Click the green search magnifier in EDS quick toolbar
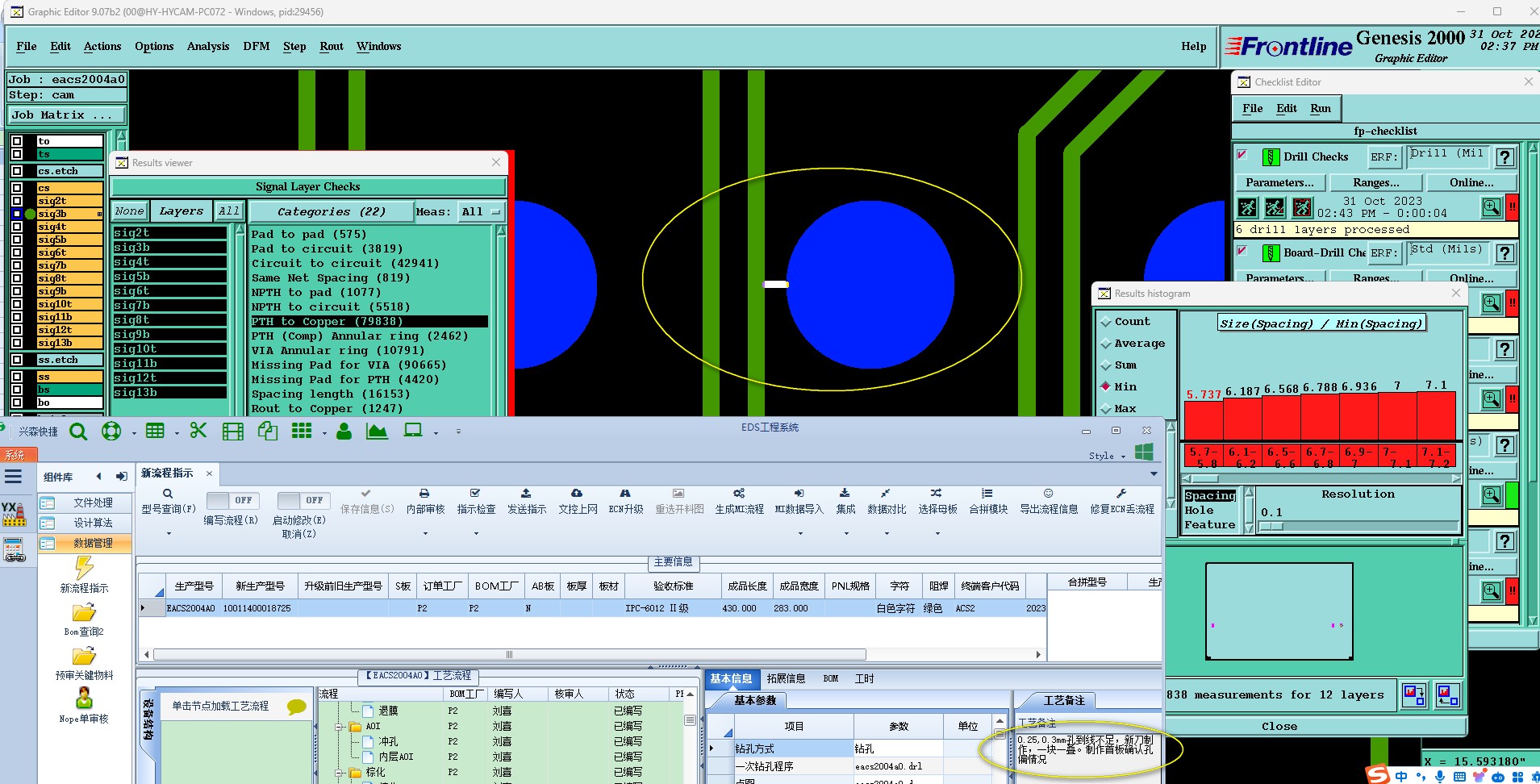This screenshot has height=784, width=1540. click(78, 432)
